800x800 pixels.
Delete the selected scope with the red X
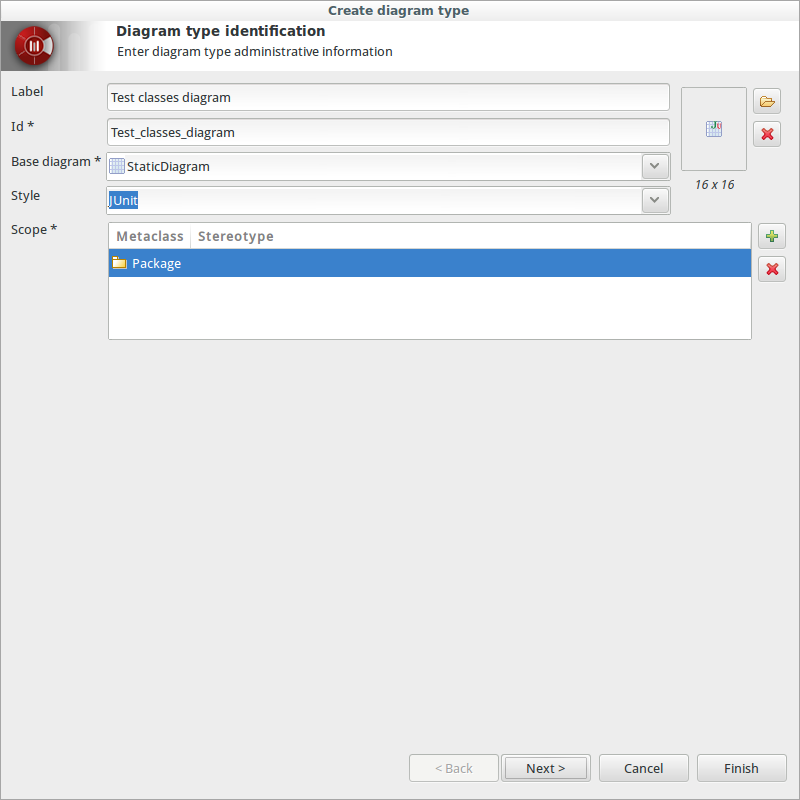tap(771, 269)
